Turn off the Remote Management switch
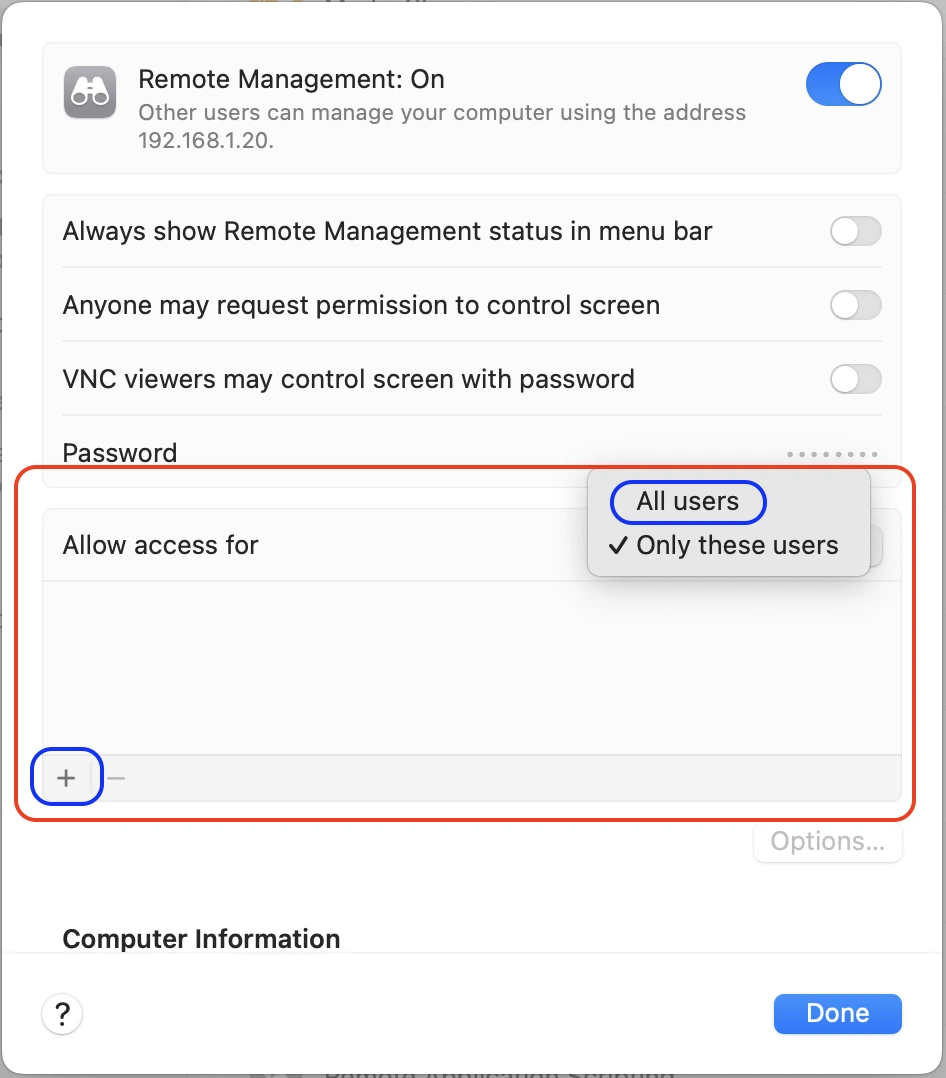Viewport: 946px width, 1078px height. tap(844, 84)
